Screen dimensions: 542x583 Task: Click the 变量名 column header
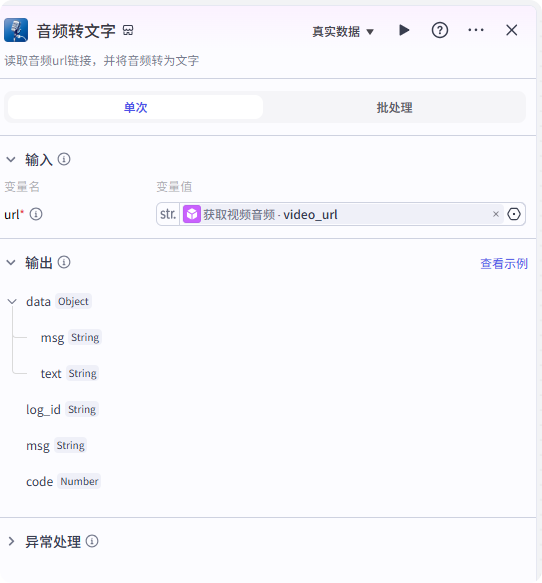coord(22,186)
